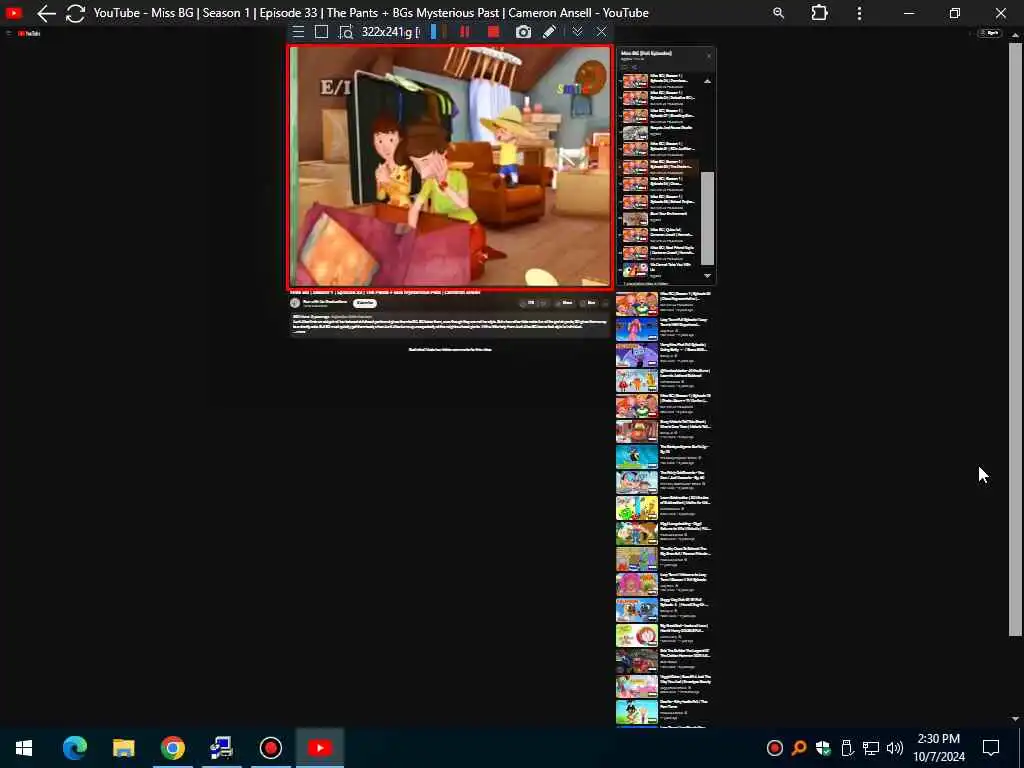Like the video with the thumbs-up button
This screenshot has width=1024, height=768.
point(527,303)
